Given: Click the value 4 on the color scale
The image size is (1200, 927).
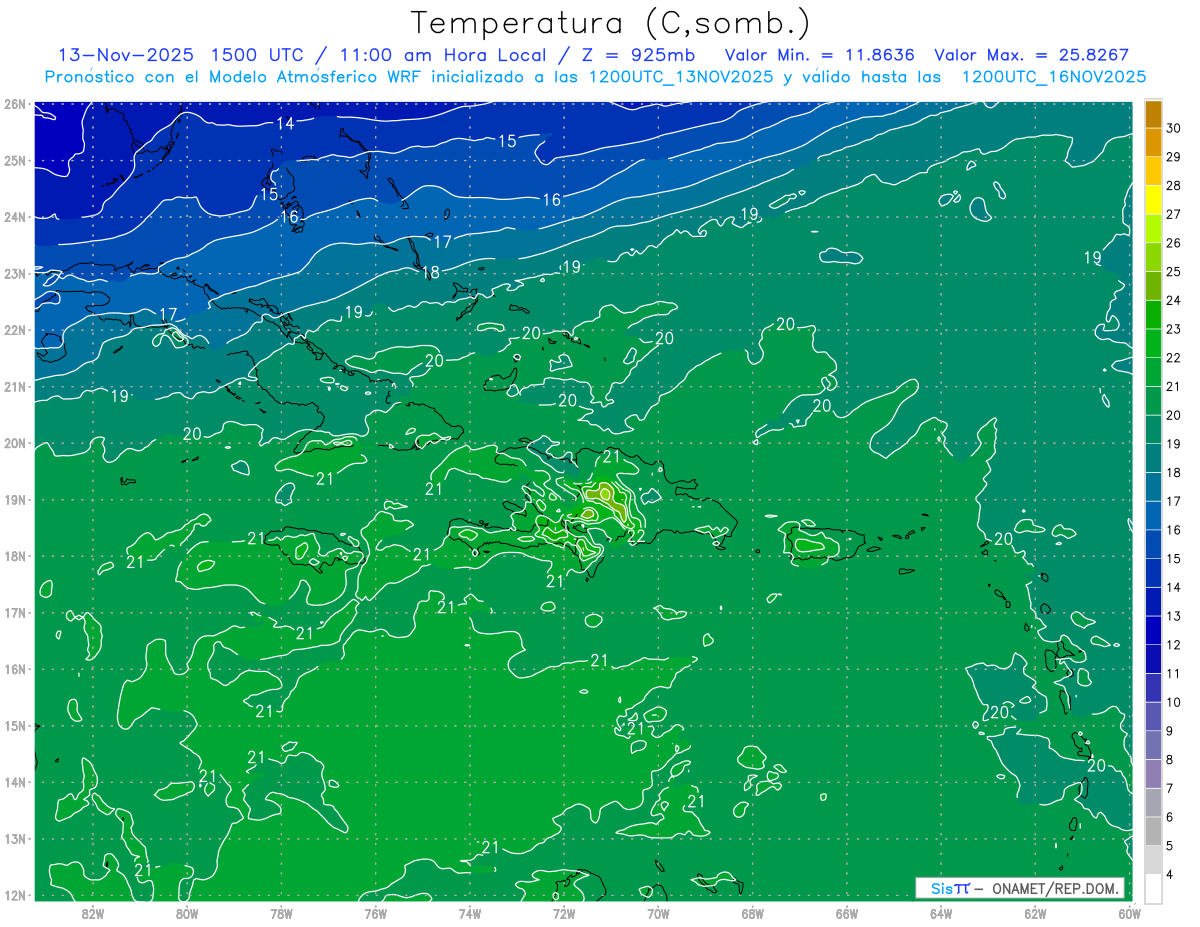Looking at the screenshot, I should [1171, 875].
